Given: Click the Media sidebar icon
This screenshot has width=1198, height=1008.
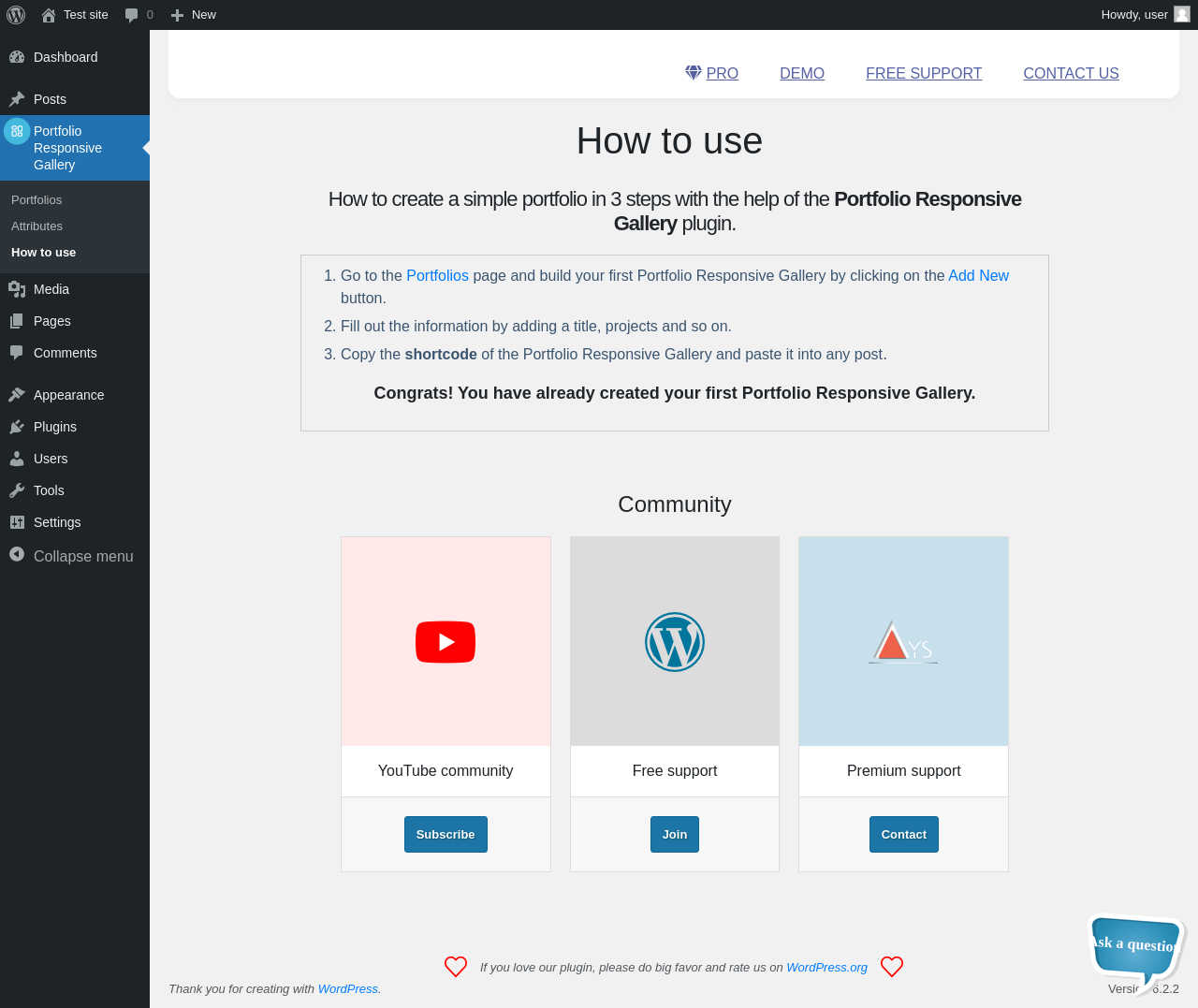Looking at the screenshot, I should 17,289.
